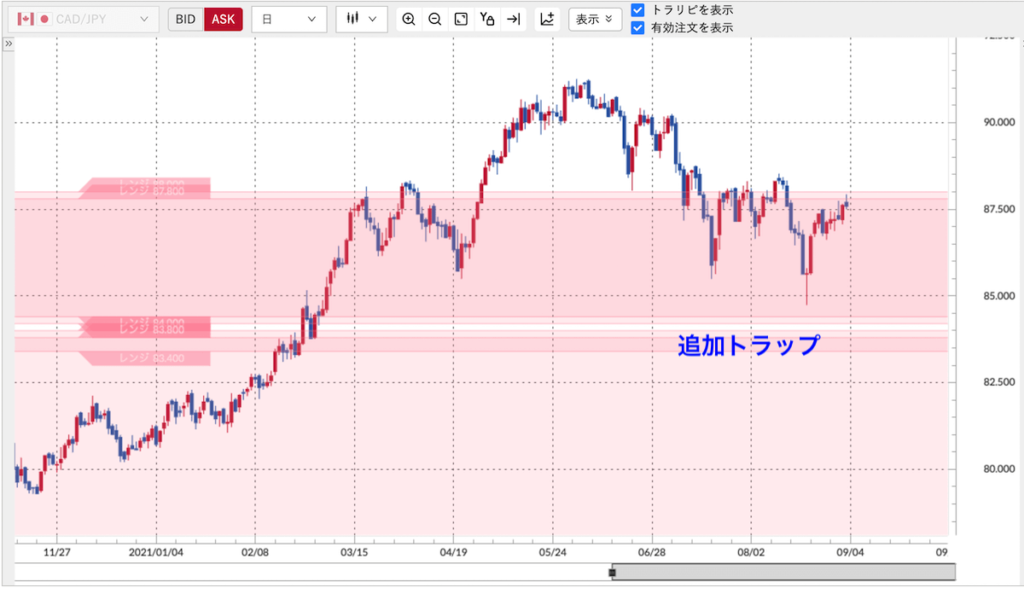Expand the 表示 display menu
The width and height of the screenshot is (1024, 593).
[594, 19]
